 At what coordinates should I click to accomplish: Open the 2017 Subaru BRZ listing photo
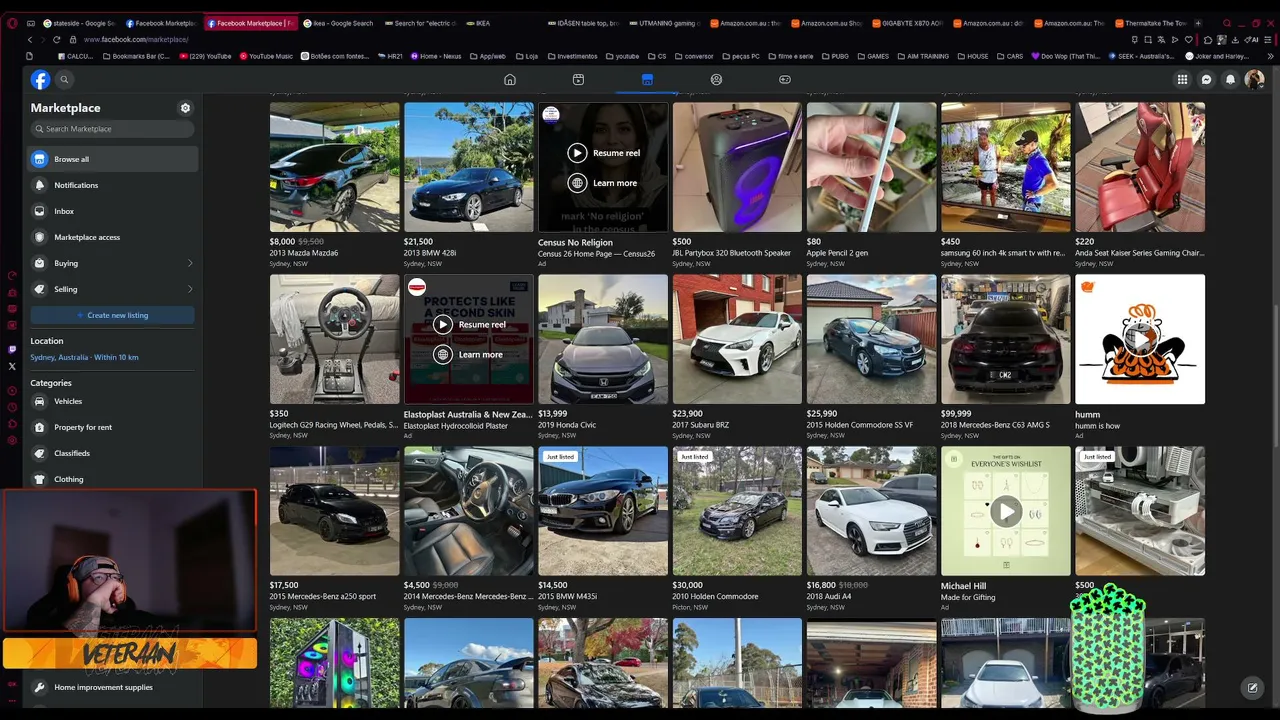pyautogui.click(x=737, y=339)
